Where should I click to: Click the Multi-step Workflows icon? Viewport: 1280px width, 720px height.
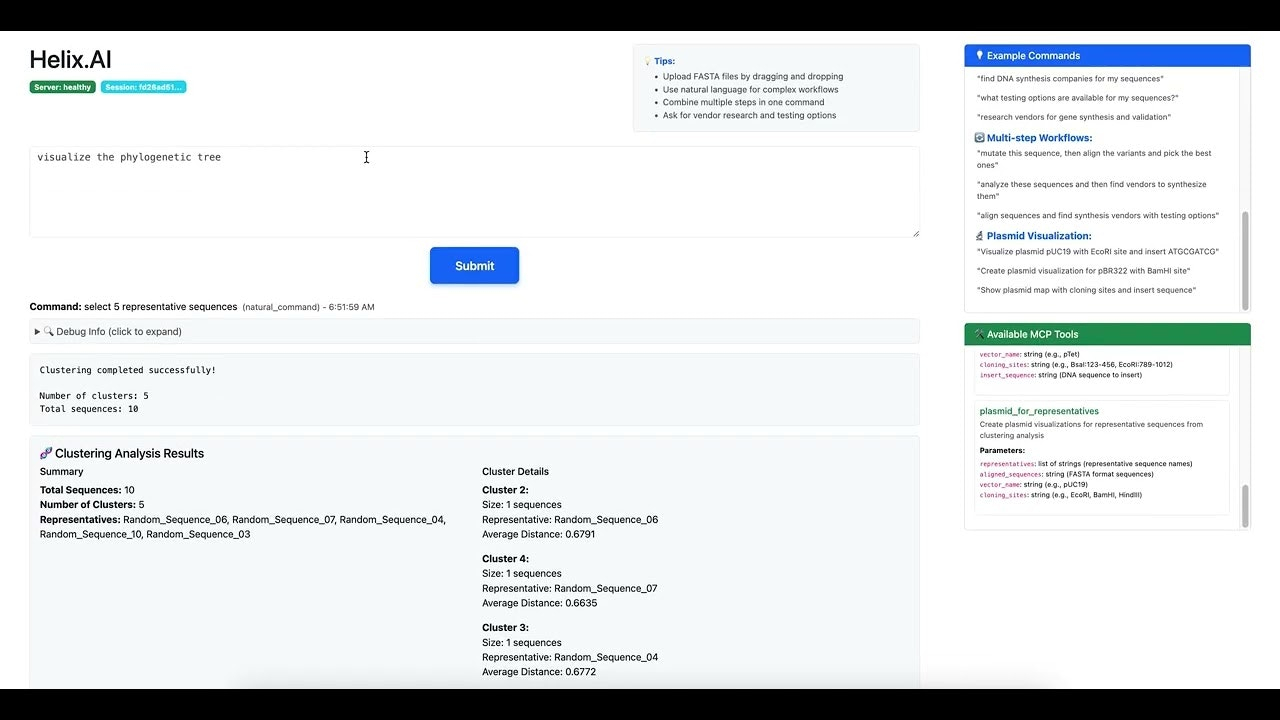[980, 138]
